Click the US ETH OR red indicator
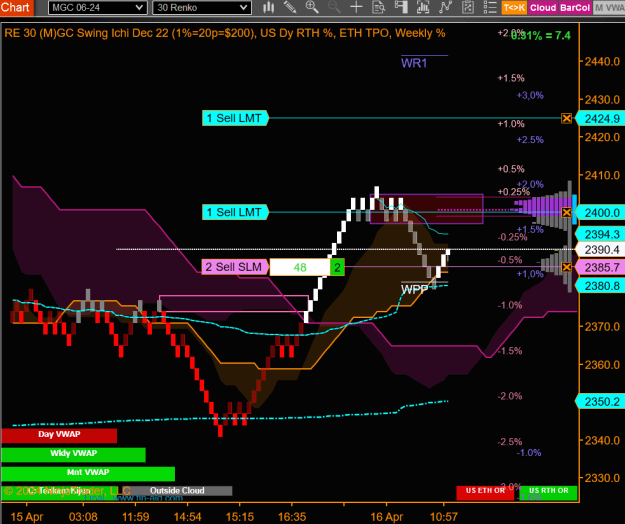The width and height of the screenshot is (625, 524). pos(485,493)
